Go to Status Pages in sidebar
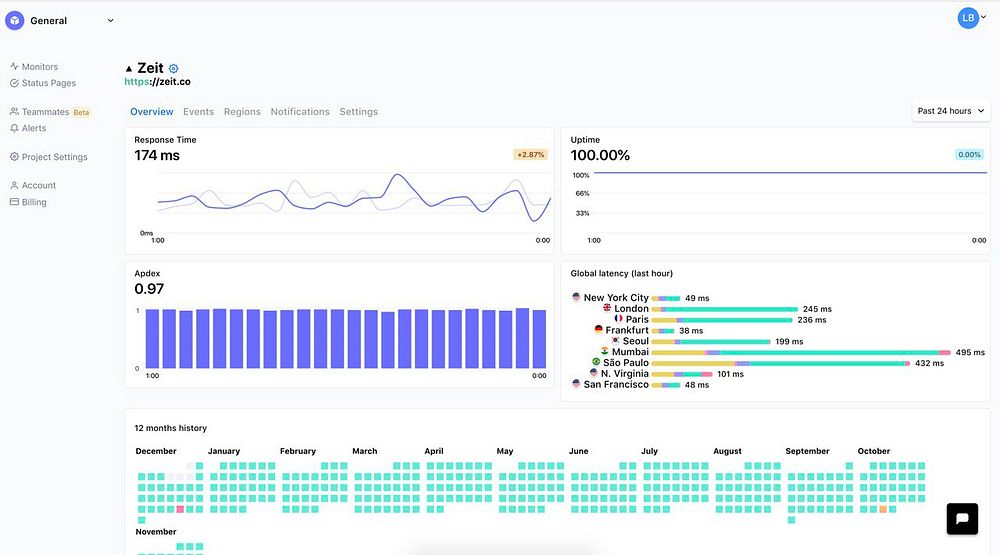The height and width of the screenshot is (555, 1000). click(x=48, y=83)
